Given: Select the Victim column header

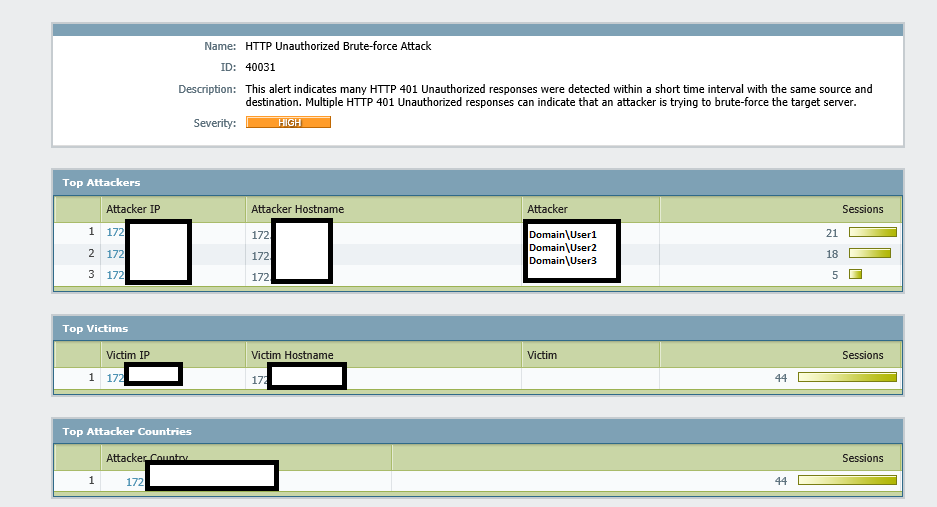Looking at the screenshot, I should 542,355.
